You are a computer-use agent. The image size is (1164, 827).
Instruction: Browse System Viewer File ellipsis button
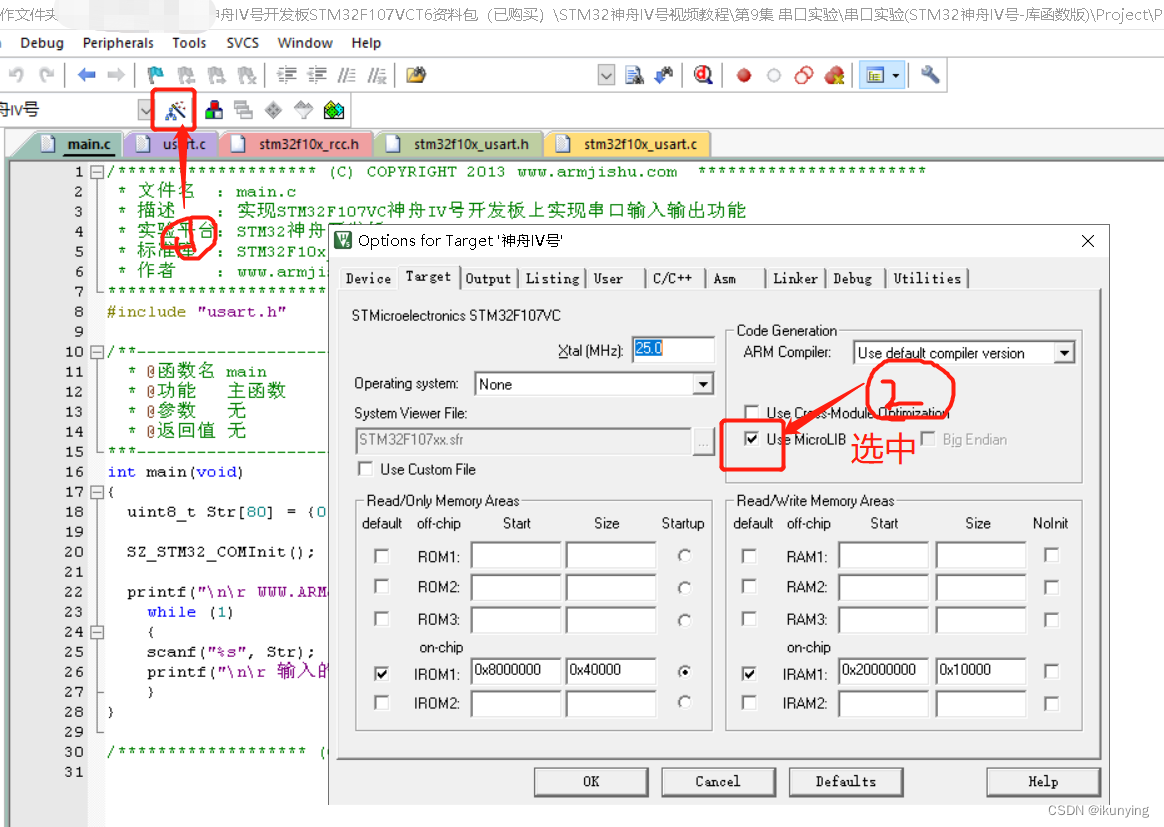(703, 441)
